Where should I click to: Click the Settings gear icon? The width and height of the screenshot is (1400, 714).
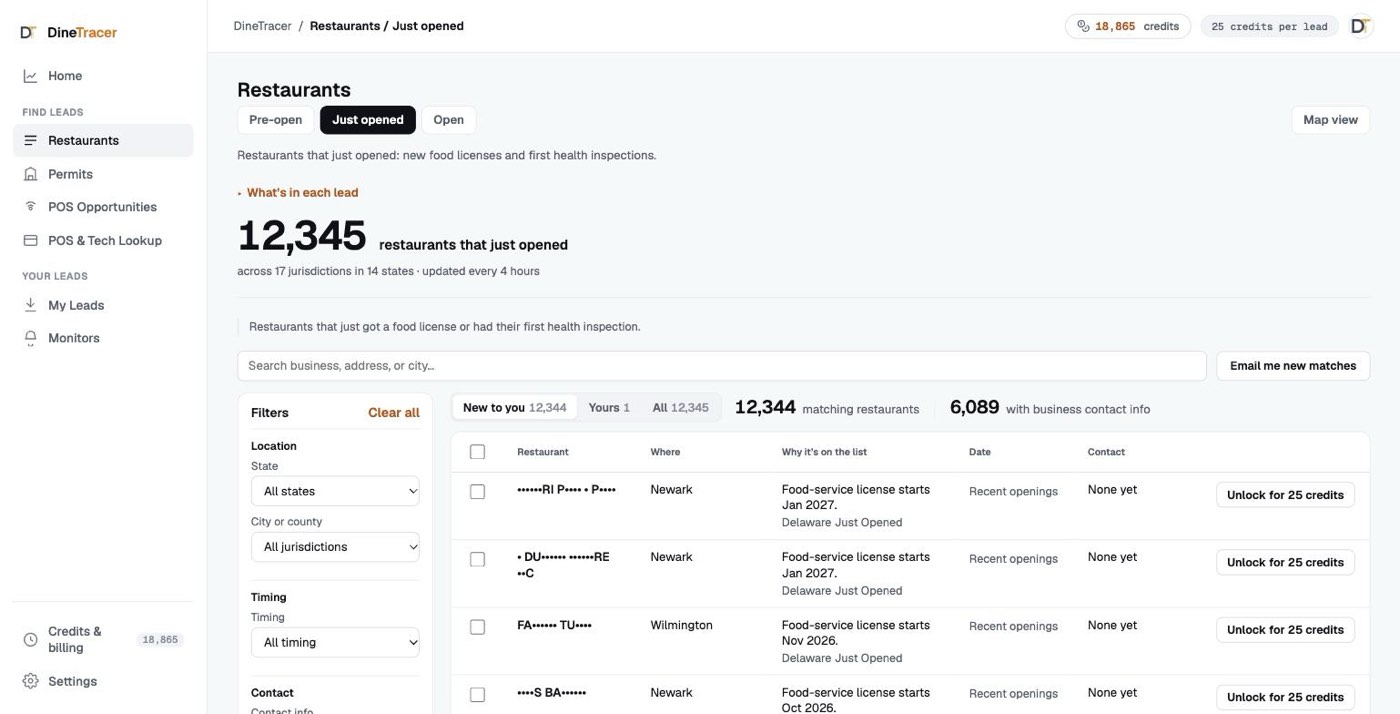[x=30, y=681]
